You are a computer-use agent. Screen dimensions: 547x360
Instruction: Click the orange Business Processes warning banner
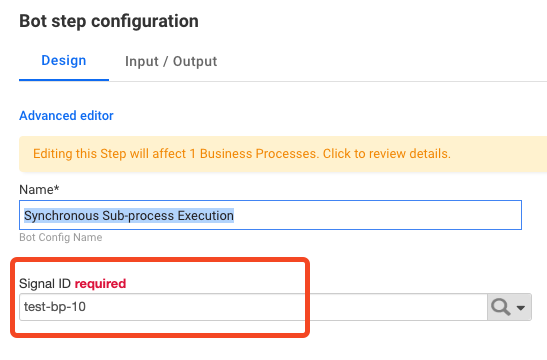283,154
